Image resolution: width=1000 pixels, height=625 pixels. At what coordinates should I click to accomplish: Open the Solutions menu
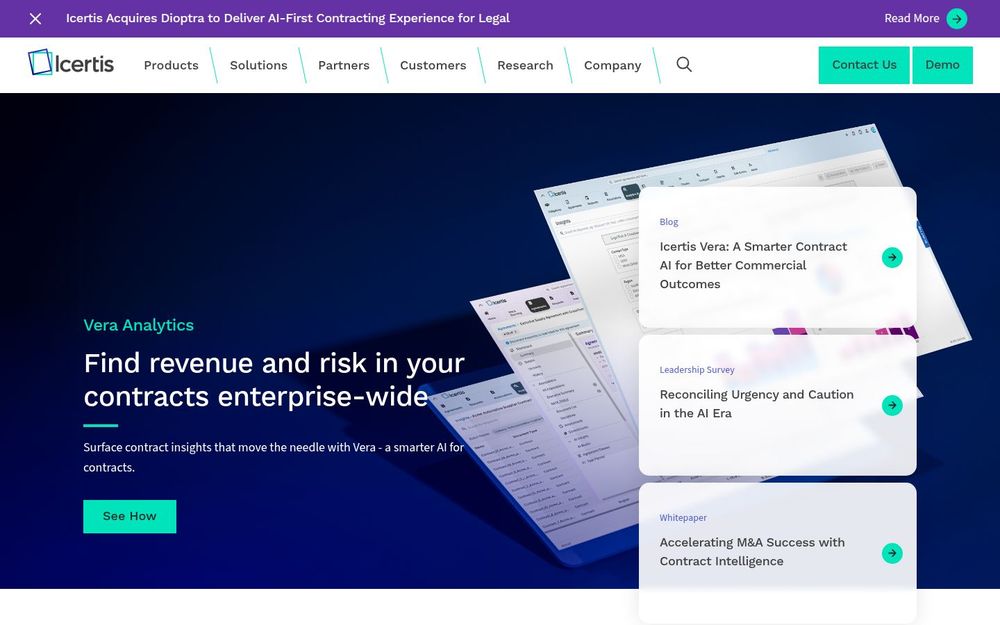[258, 65]
